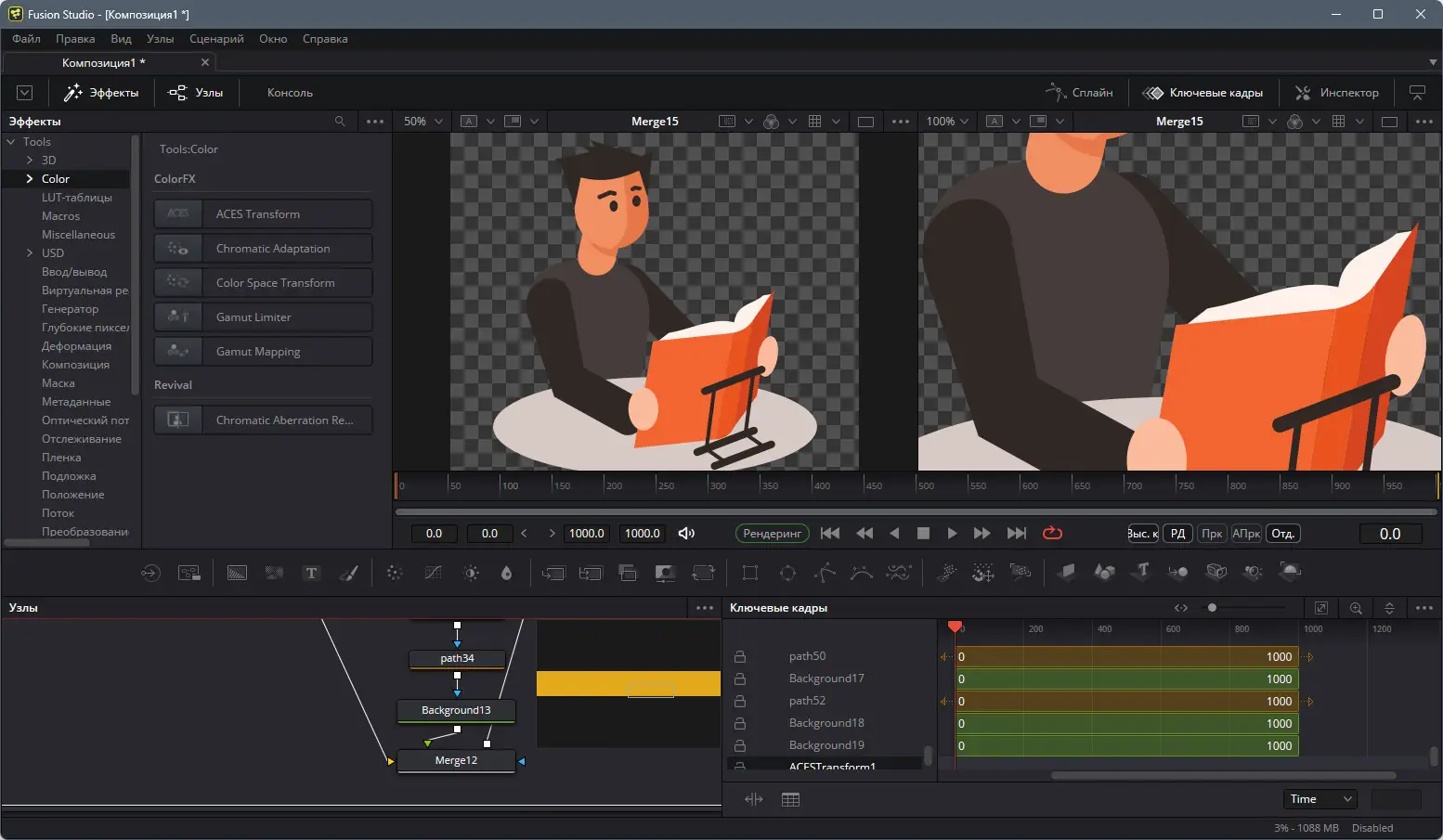The height and width of the screenshot is (840, 1443).
Task: Select the Paint brush tool
Action: click(348, 573)
